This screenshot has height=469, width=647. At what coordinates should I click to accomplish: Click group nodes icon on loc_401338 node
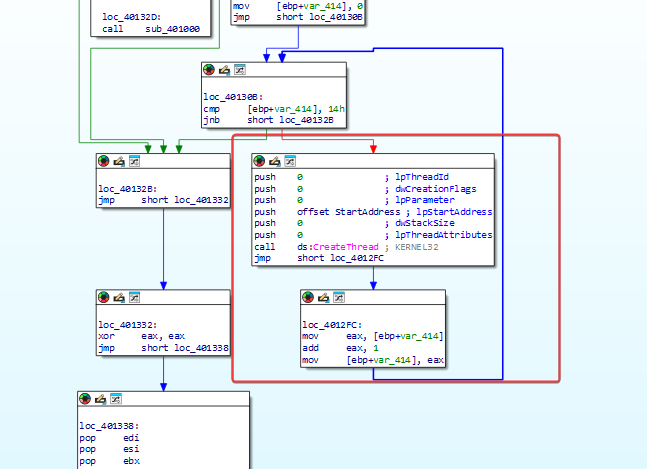point(116,399)
